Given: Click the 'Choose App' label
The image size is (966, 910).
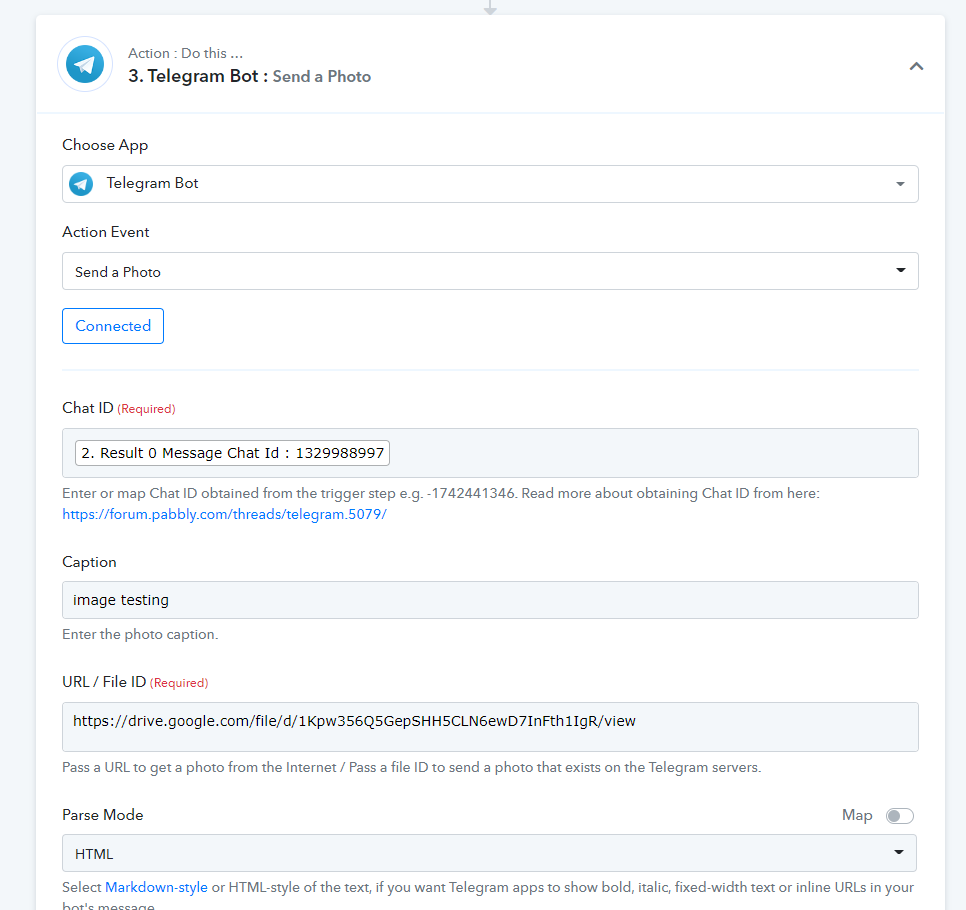Looking at the screenshot, I should click(x=105, y=145).
